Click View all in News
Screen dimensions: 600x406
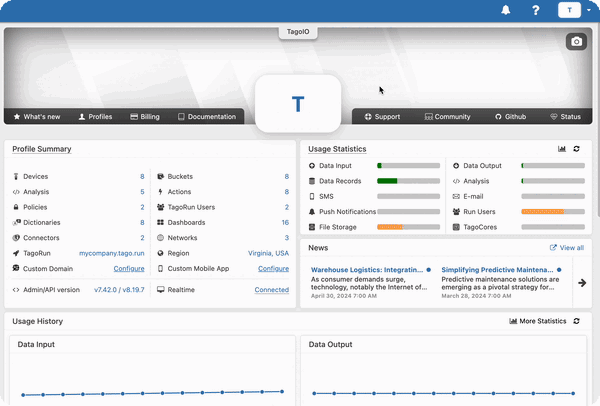567,248
